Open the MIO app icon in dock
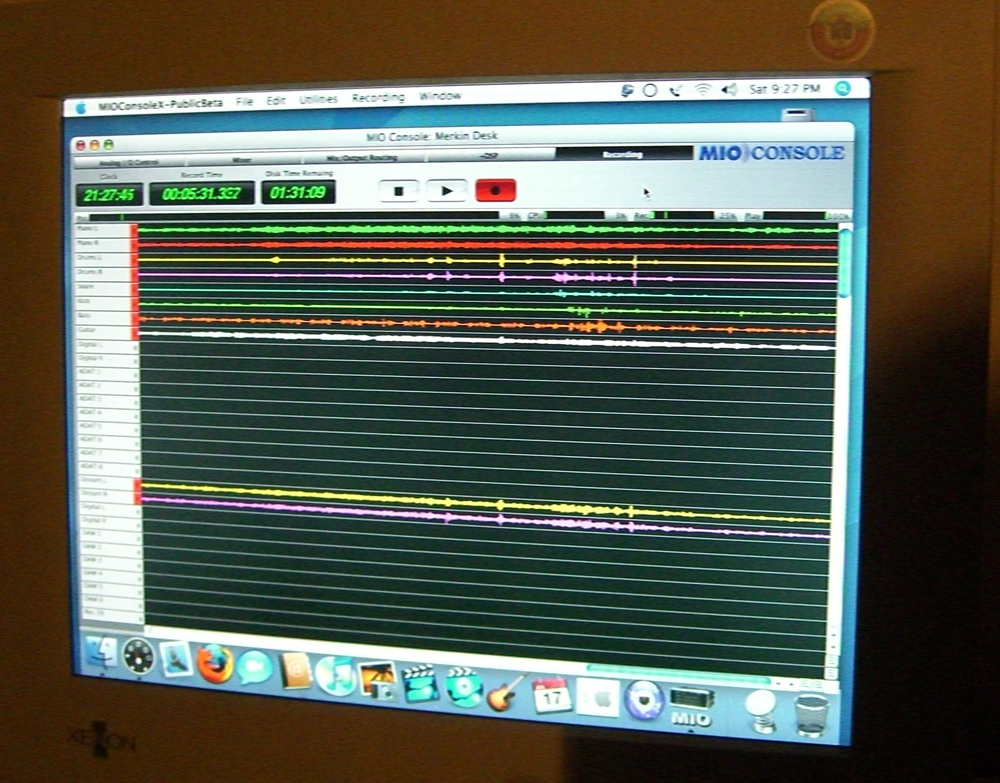This screenshot has height=783, width=1000. coord(691,706)
